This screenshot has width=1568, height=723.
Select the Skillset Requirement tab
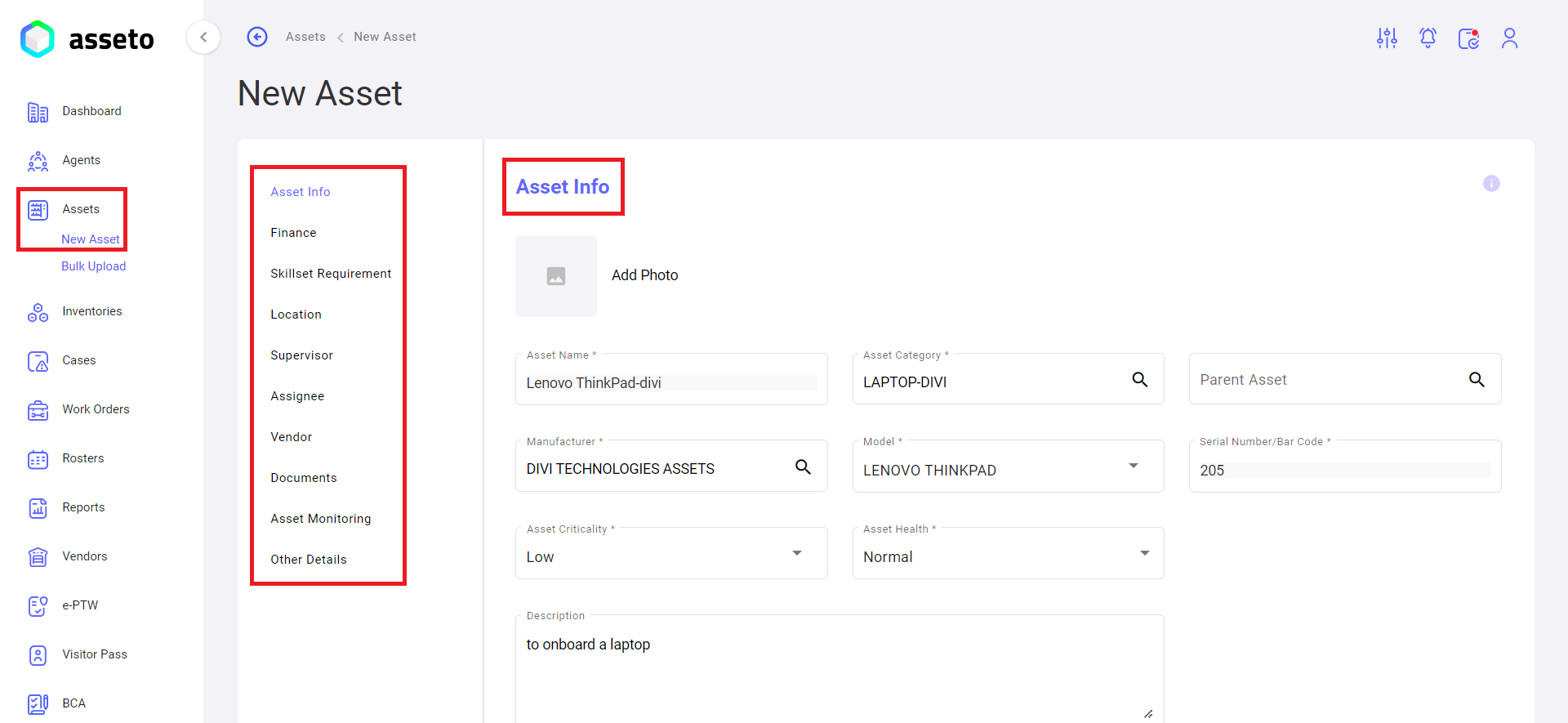331,274
